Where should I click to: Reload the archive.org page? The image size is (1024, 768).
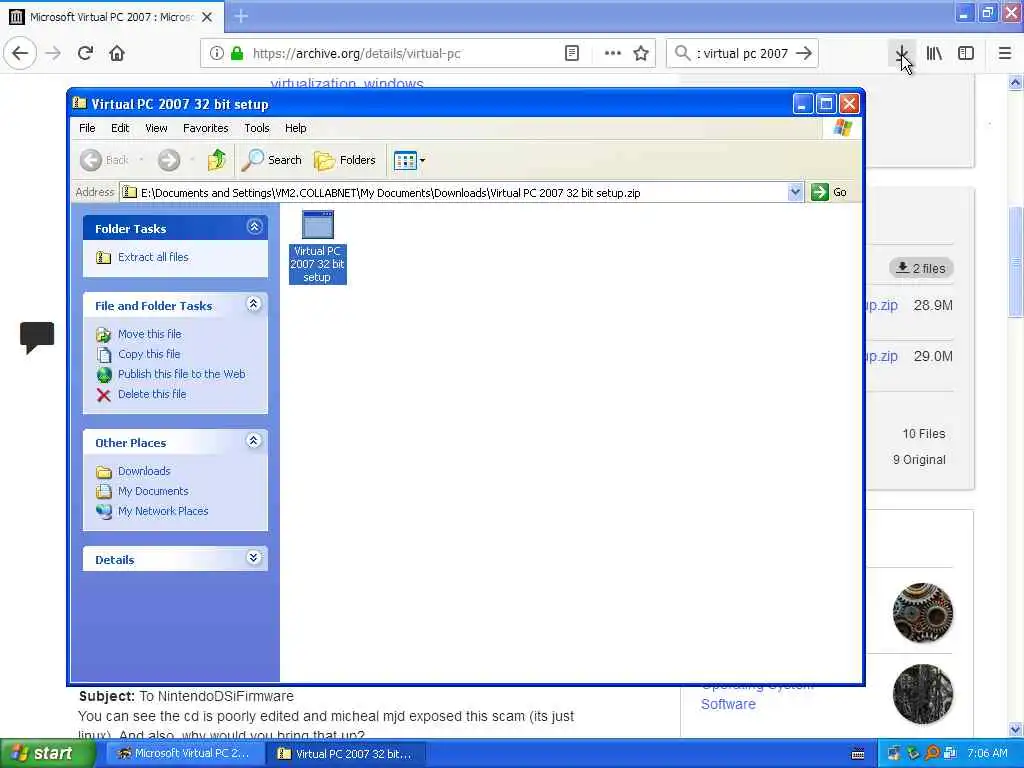[x=85, y=53]
